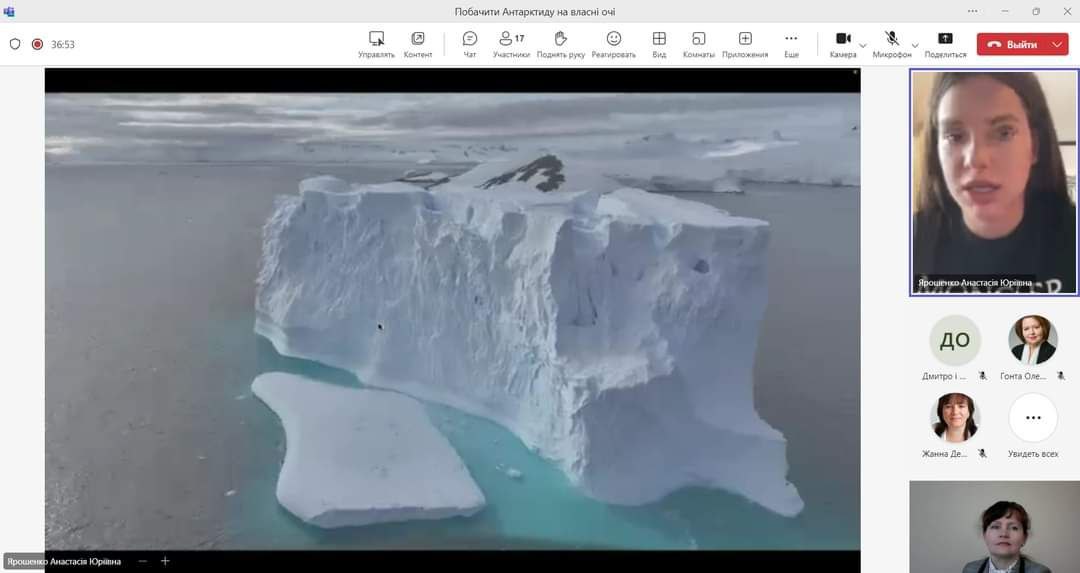Viewport: 1080px width, 573px height.
Task: Click Поднять руку (Raise hand) icon
Action: coord(560,39)
